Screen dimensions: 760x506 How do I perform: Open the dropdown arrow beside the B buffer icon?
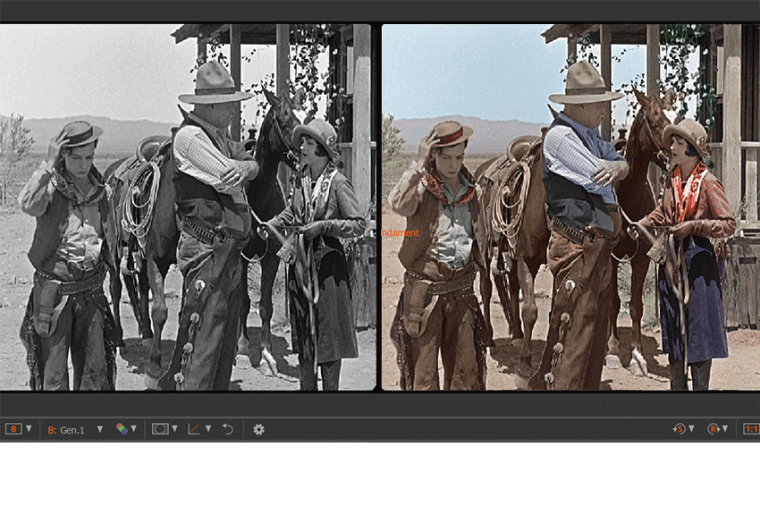[28, 429]
